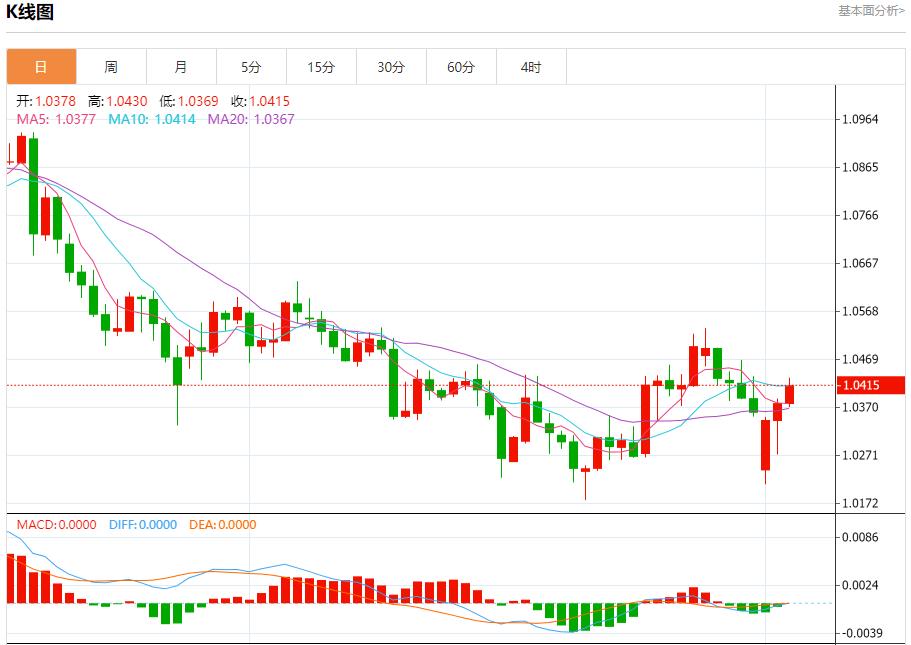The height and width of the screenshot is (645, 911).
Task: Open the 30分 interval tab
Action: pyautogui.click(x=391, y=67)
